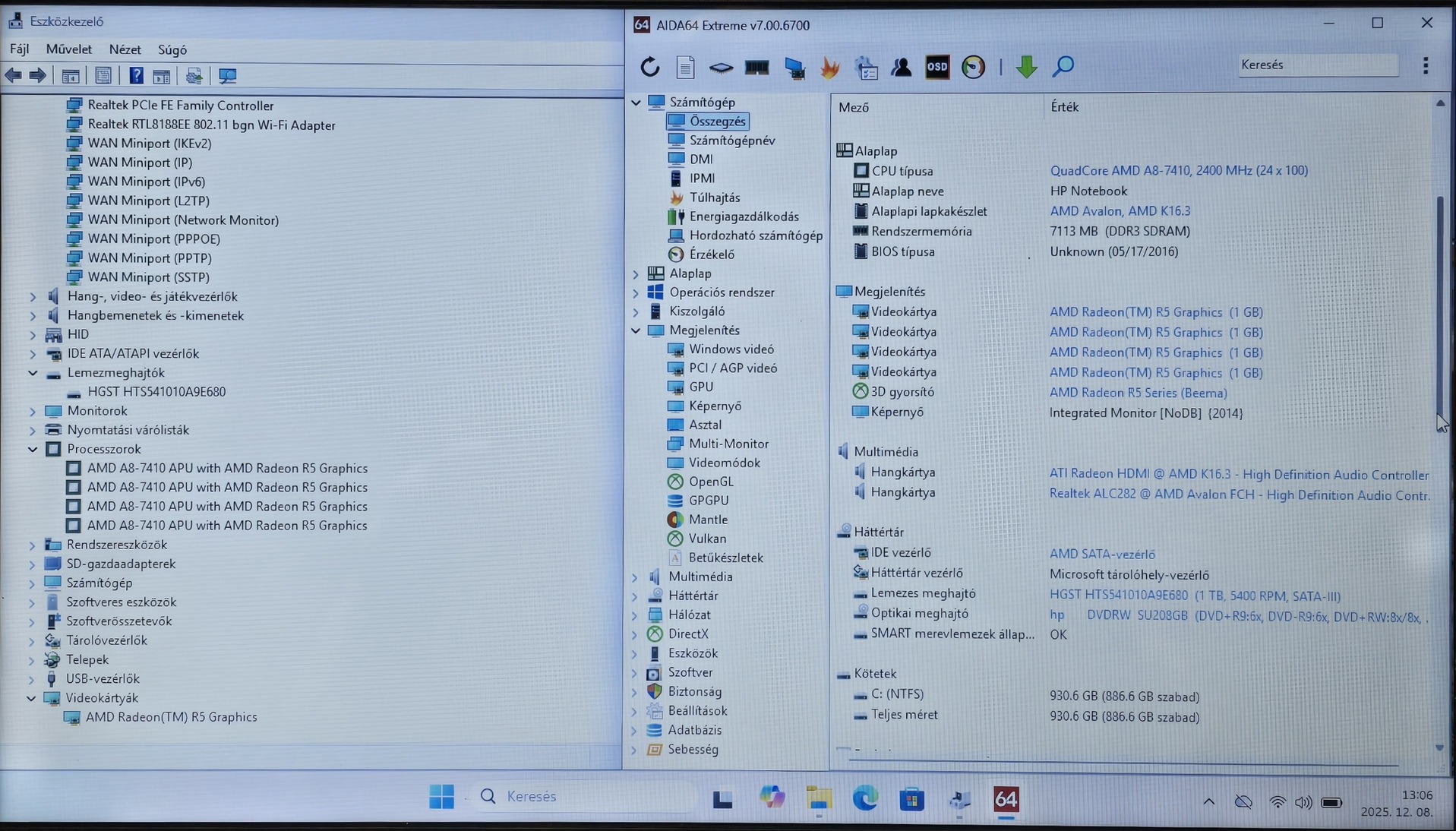Image resolution: width=1456 pixels, height=831 pixels.
Task: Expand the HID node
Action: pos(33,334)
